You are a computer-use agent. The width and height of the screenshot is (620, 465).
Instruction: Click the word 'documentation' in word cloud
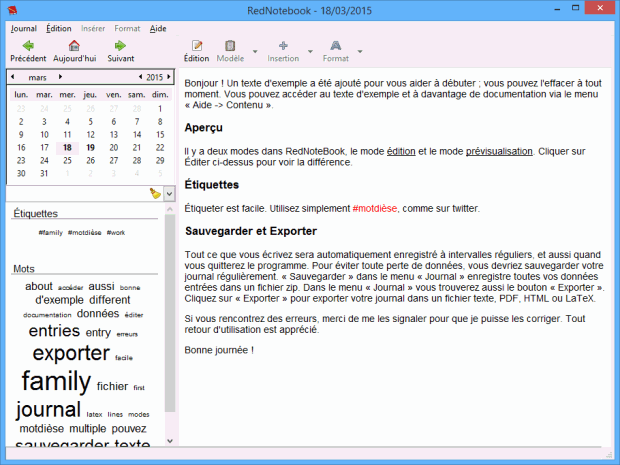click(x=47, y=315)
